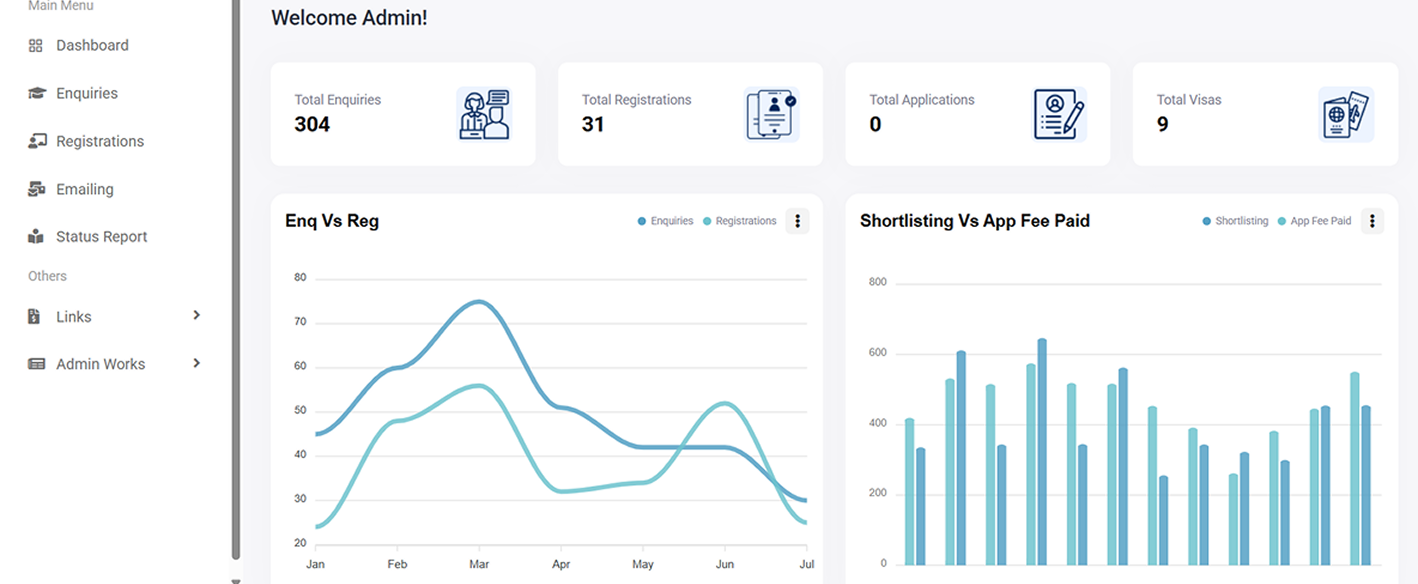Expand the Admin Works submenu chevron
This screenshot has width=1418, height=584.
[x=196, y=363]
